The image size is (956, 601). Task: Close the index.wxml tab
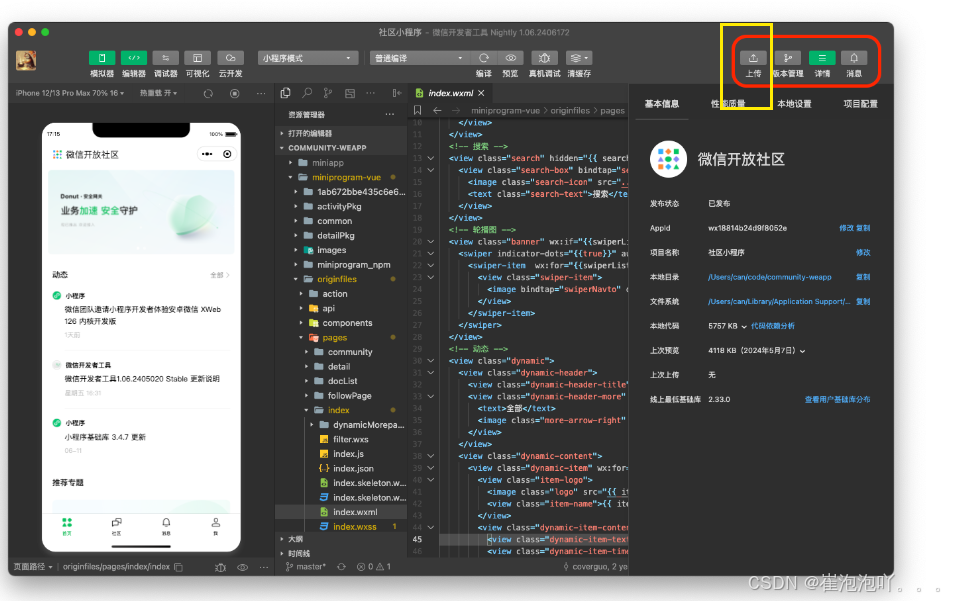point(481,93)
